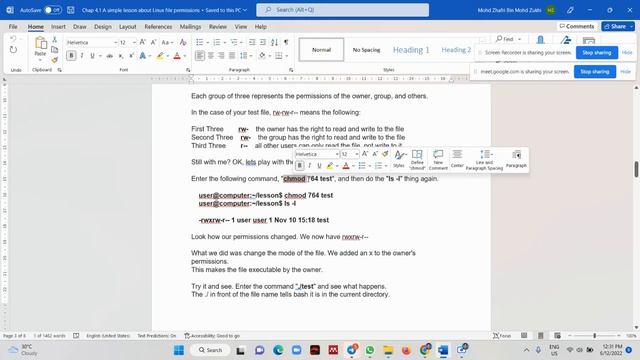The width and height of the screenshot is (640, 360).
Task: Click the Comments button
Action: pyautogui.click(x=577, y=26)
